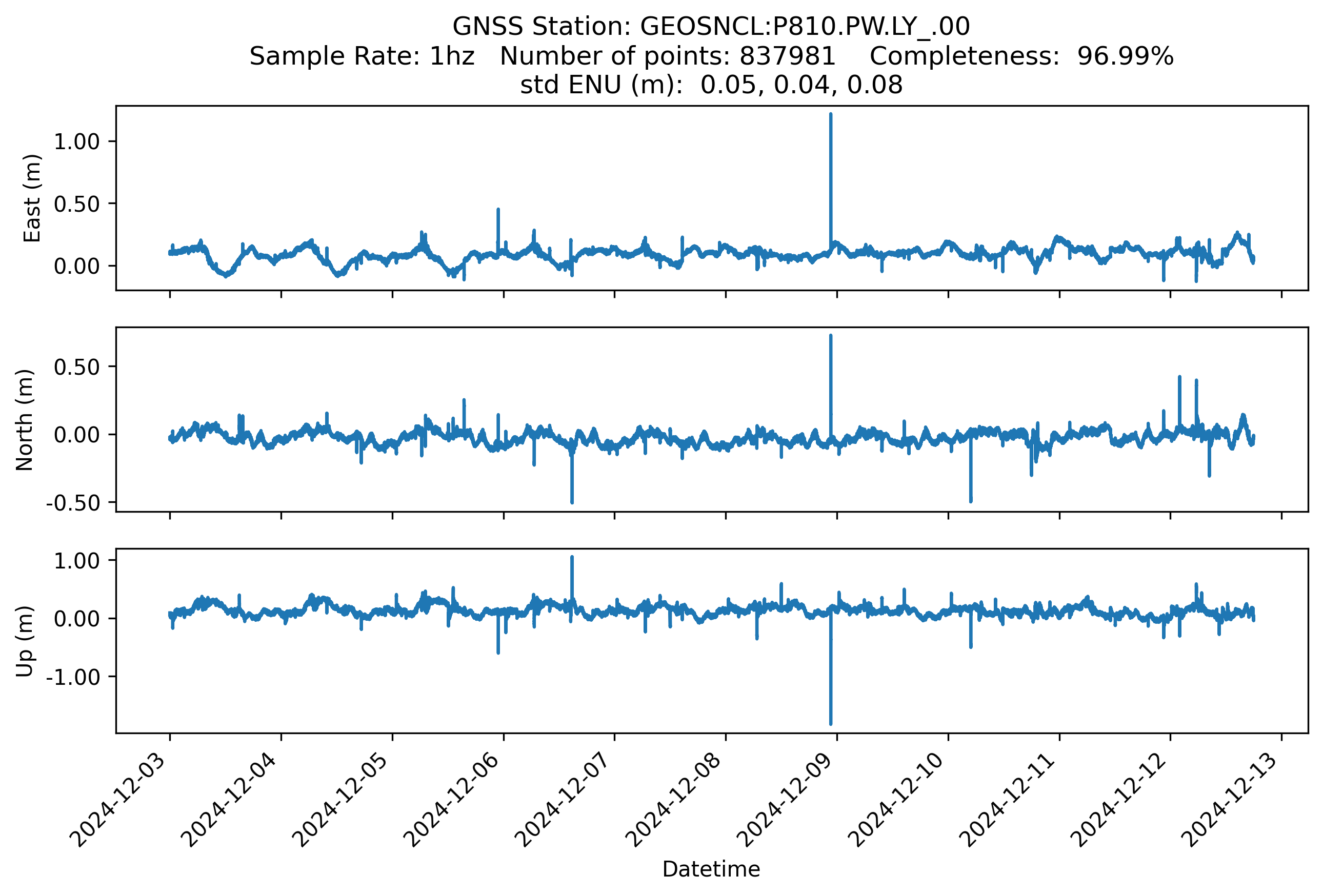Viewport: 1323px width, 896px height.
Task: Click the -0.50 tick on North axis
Action: click(x=73, y=503)
